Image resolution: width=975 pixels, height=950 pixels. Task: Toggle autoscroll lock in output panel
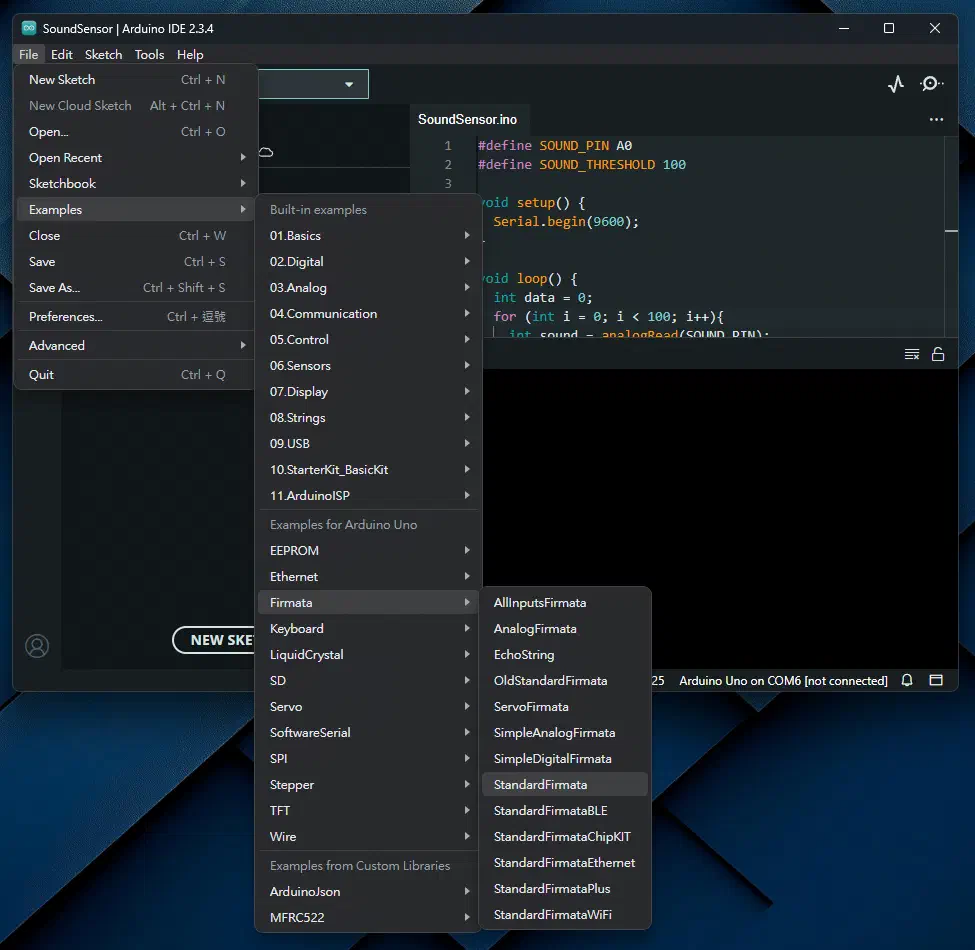tap(938, 353)
